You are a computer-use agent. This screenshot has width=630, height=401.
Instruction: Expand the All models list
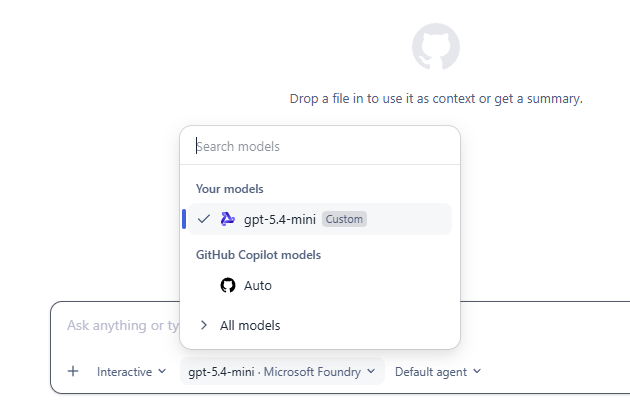pyautogui.click(x=320, y=325)
